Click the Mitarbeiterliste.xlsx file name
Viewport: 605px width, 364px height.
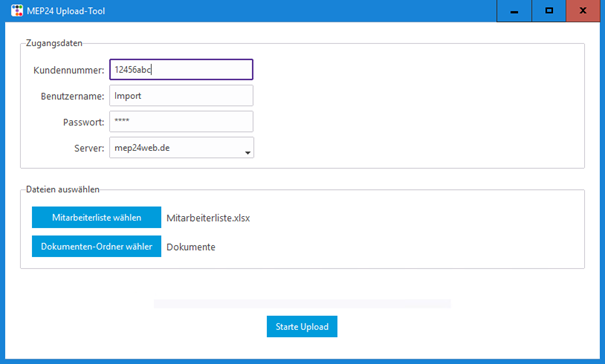point(208,218)
